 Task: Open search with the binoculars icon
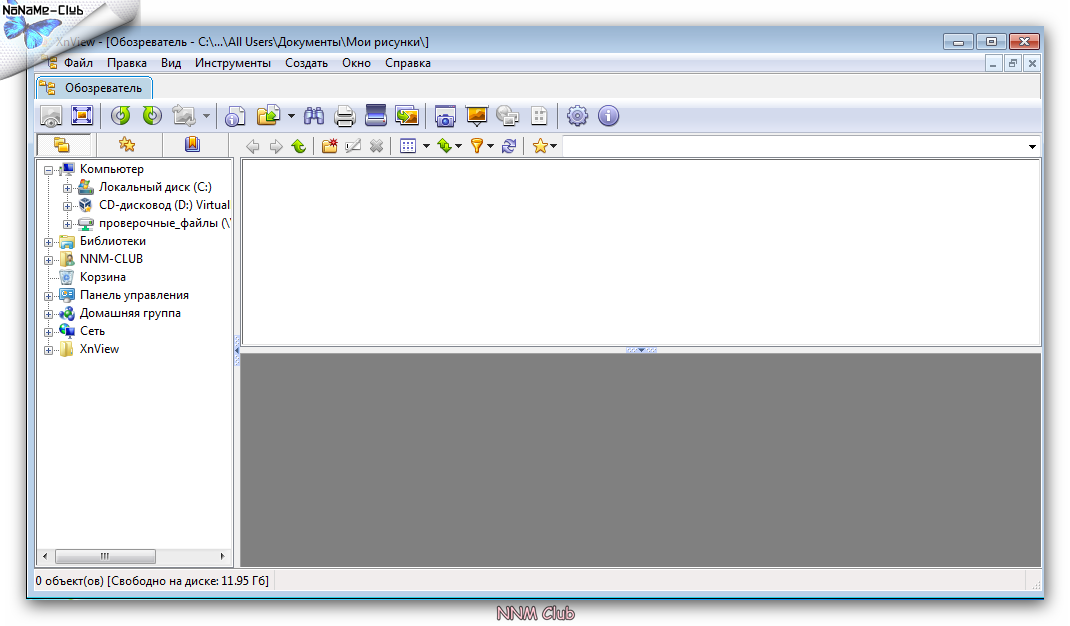coord(314,116)
